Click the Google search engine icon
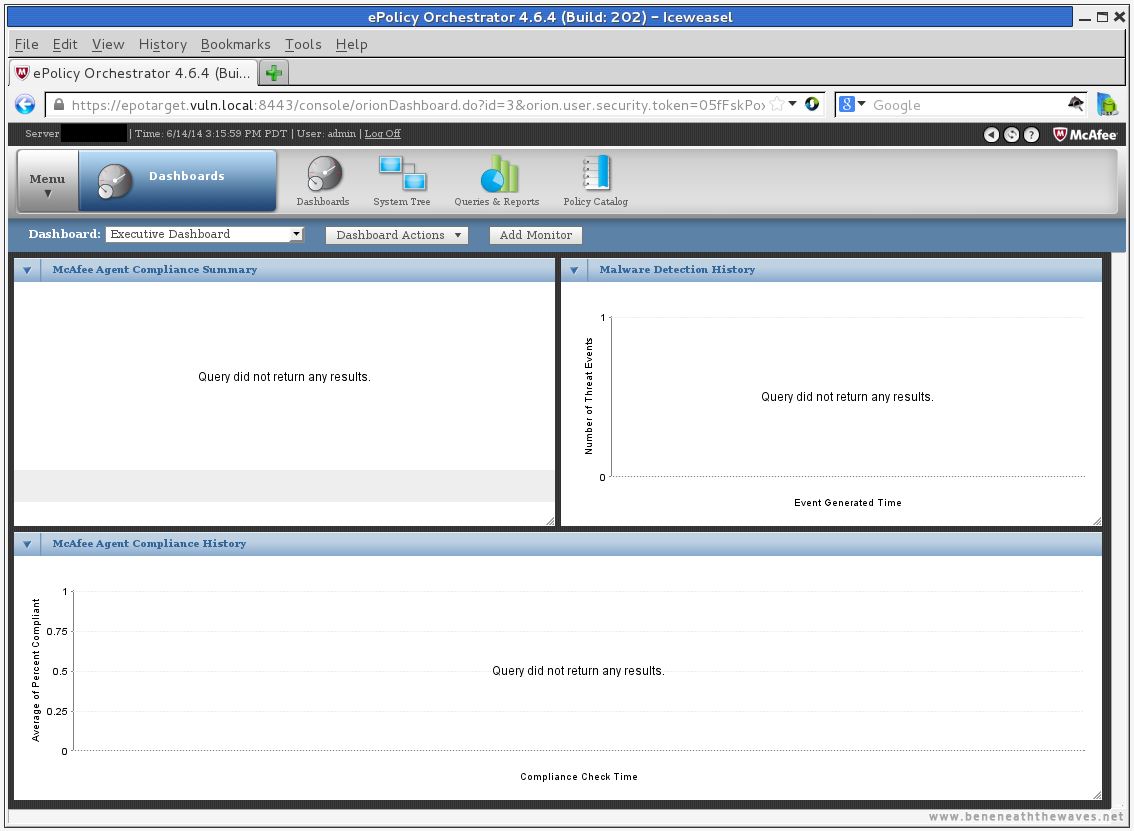This screenshot has height=831, width=1134. click(x=846, y=104)
